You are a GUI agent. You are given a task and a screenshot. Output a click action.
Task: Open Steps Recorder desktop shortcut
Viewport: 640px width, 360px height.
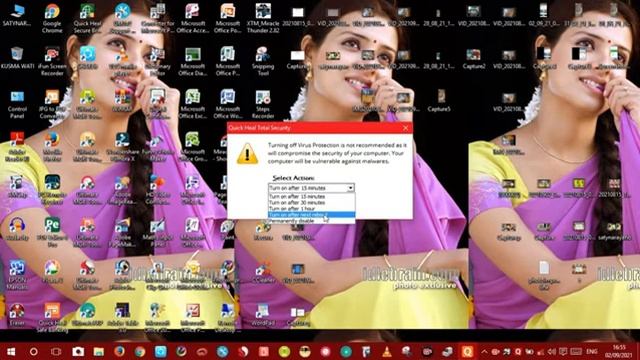pos(263,104)
